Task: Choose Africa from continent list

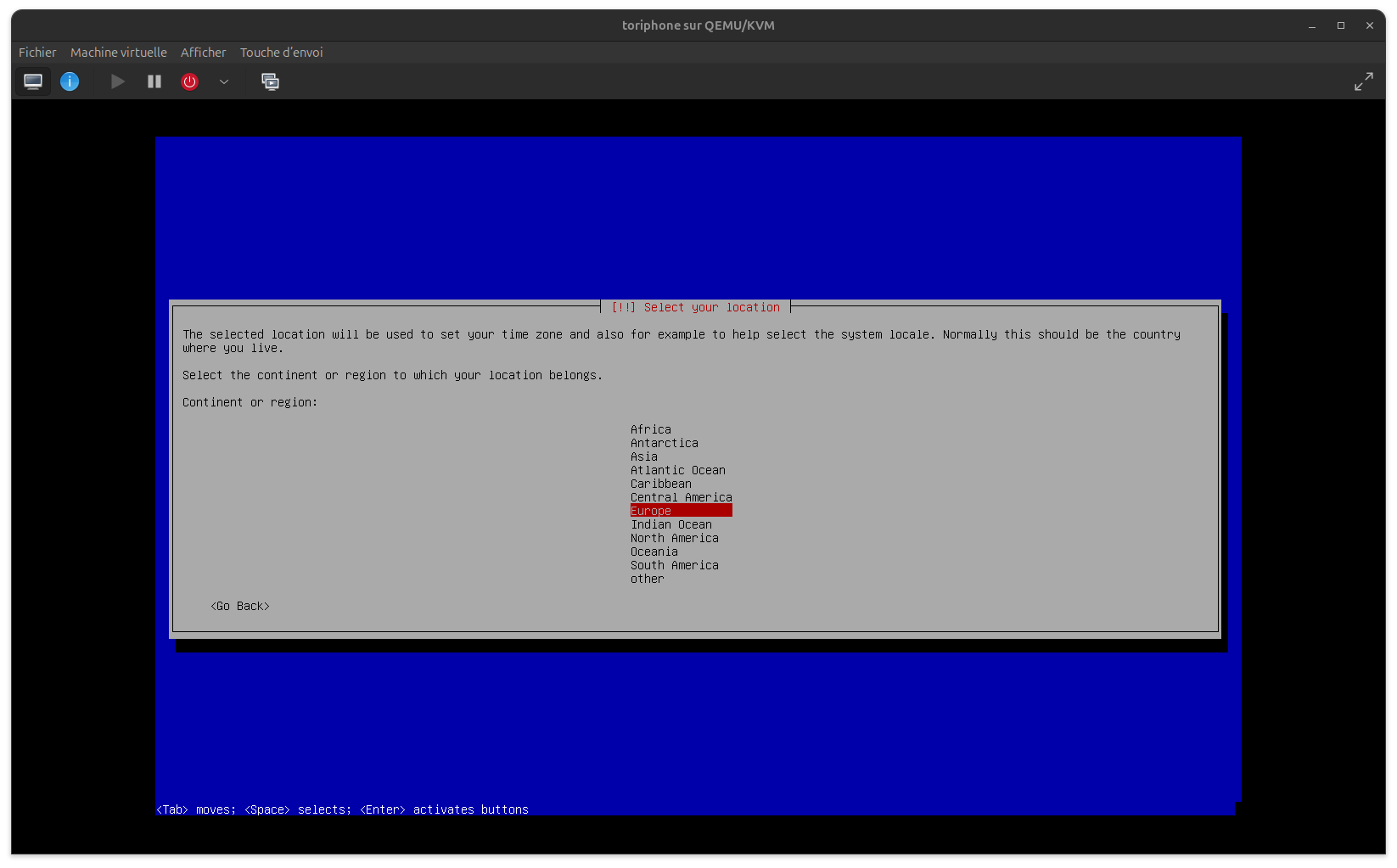Action: [x=650, y=429]
